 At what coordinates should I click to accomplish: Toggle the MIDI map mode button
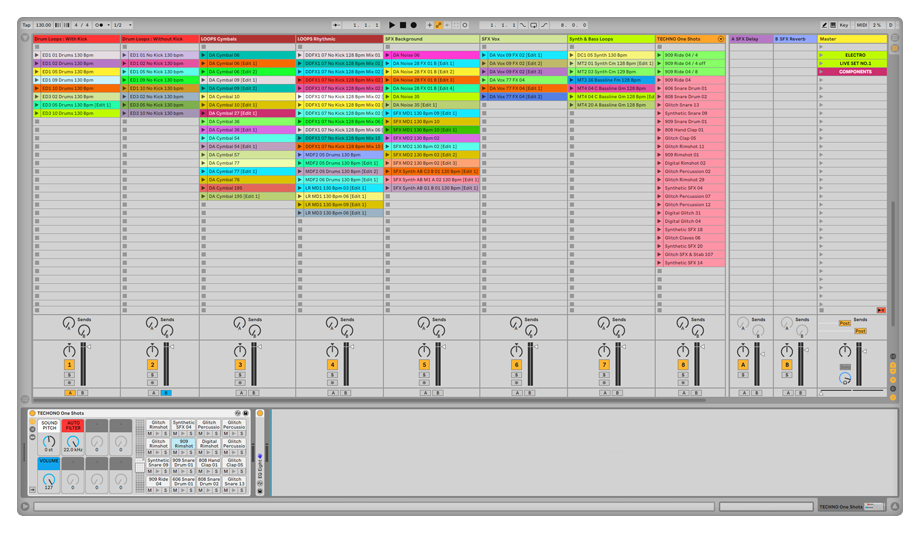[x=861, y=25]
